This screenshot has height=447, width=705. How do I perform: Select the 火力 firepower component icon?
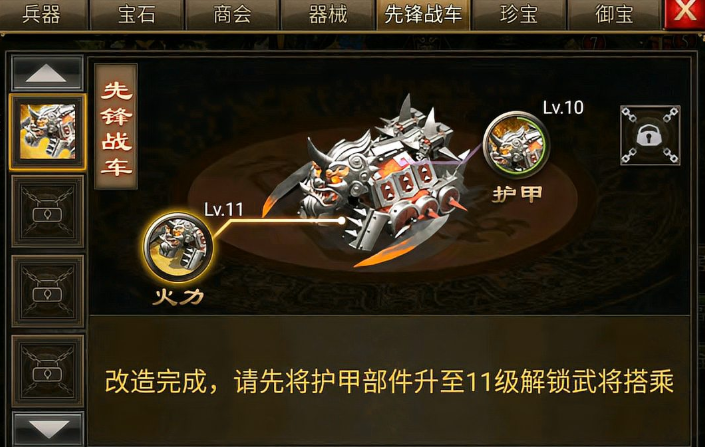click(178, 246)
